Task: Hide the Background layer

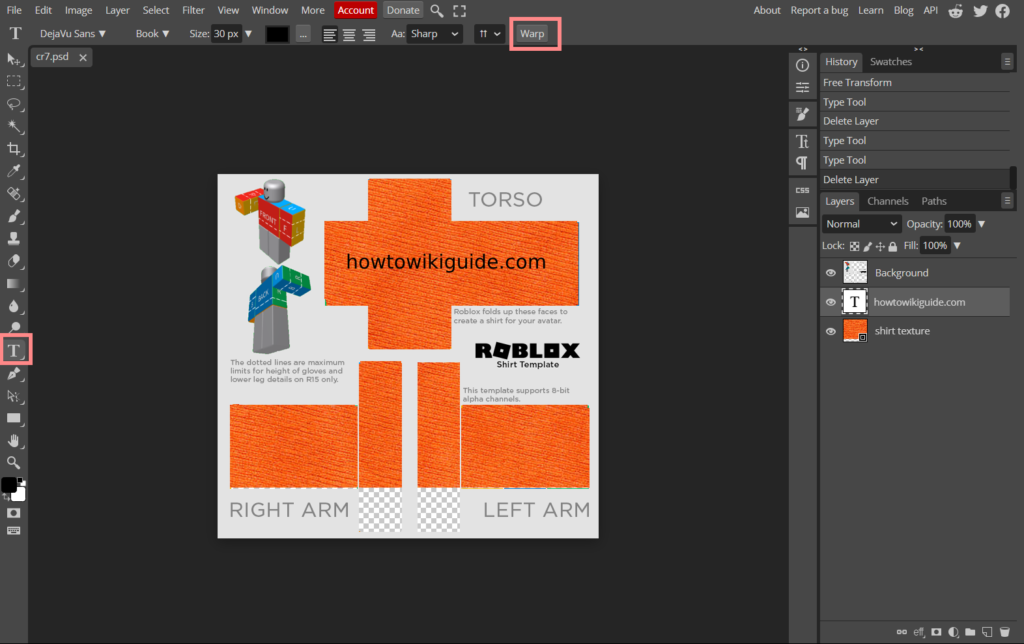Action: pos(831,273)
